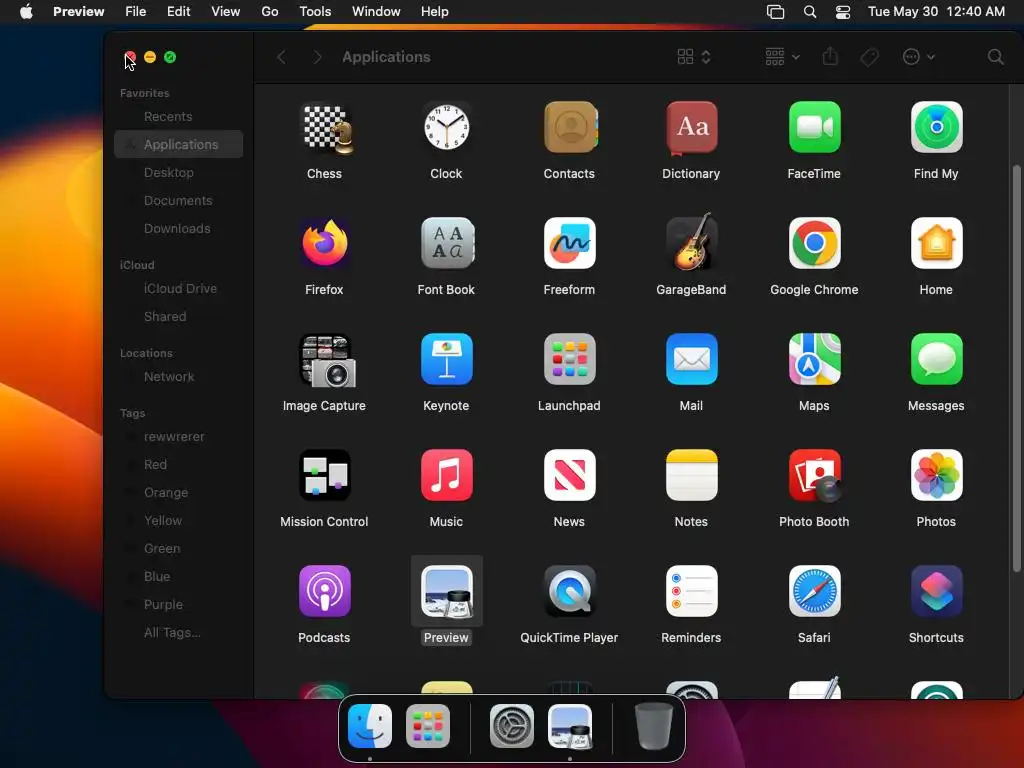Screen dimensions: 1024x768
Task: Click the Photo Booth app icon
Action: pyautogui.click(x=814, y=475)
